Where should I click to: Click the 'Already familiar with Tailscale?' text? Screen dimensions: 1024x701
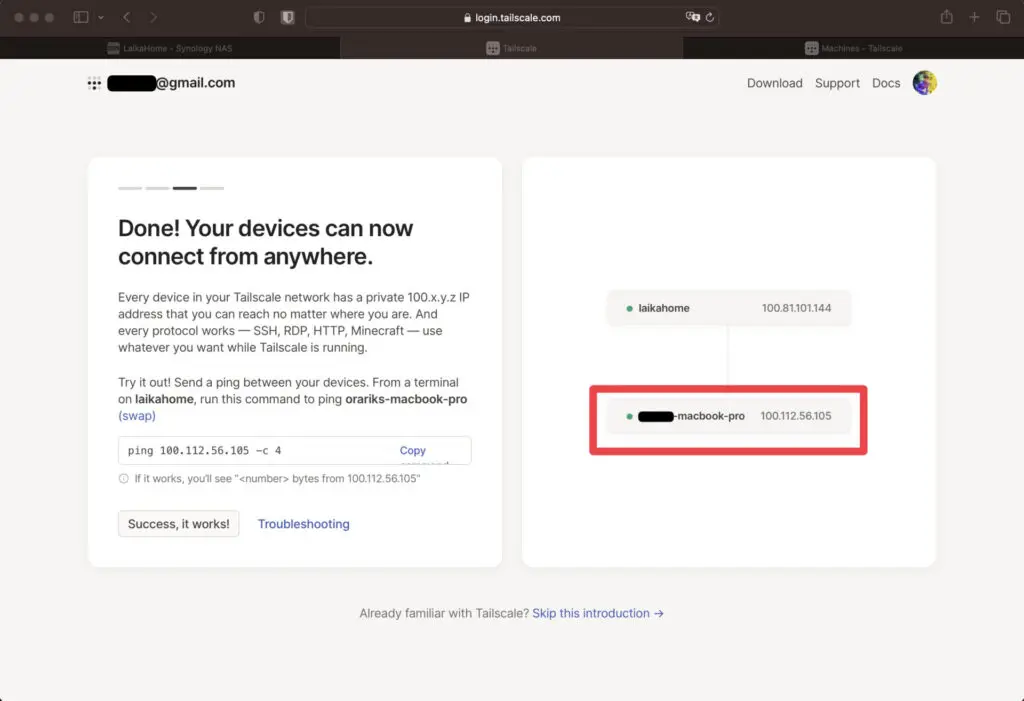click(443, 613)
